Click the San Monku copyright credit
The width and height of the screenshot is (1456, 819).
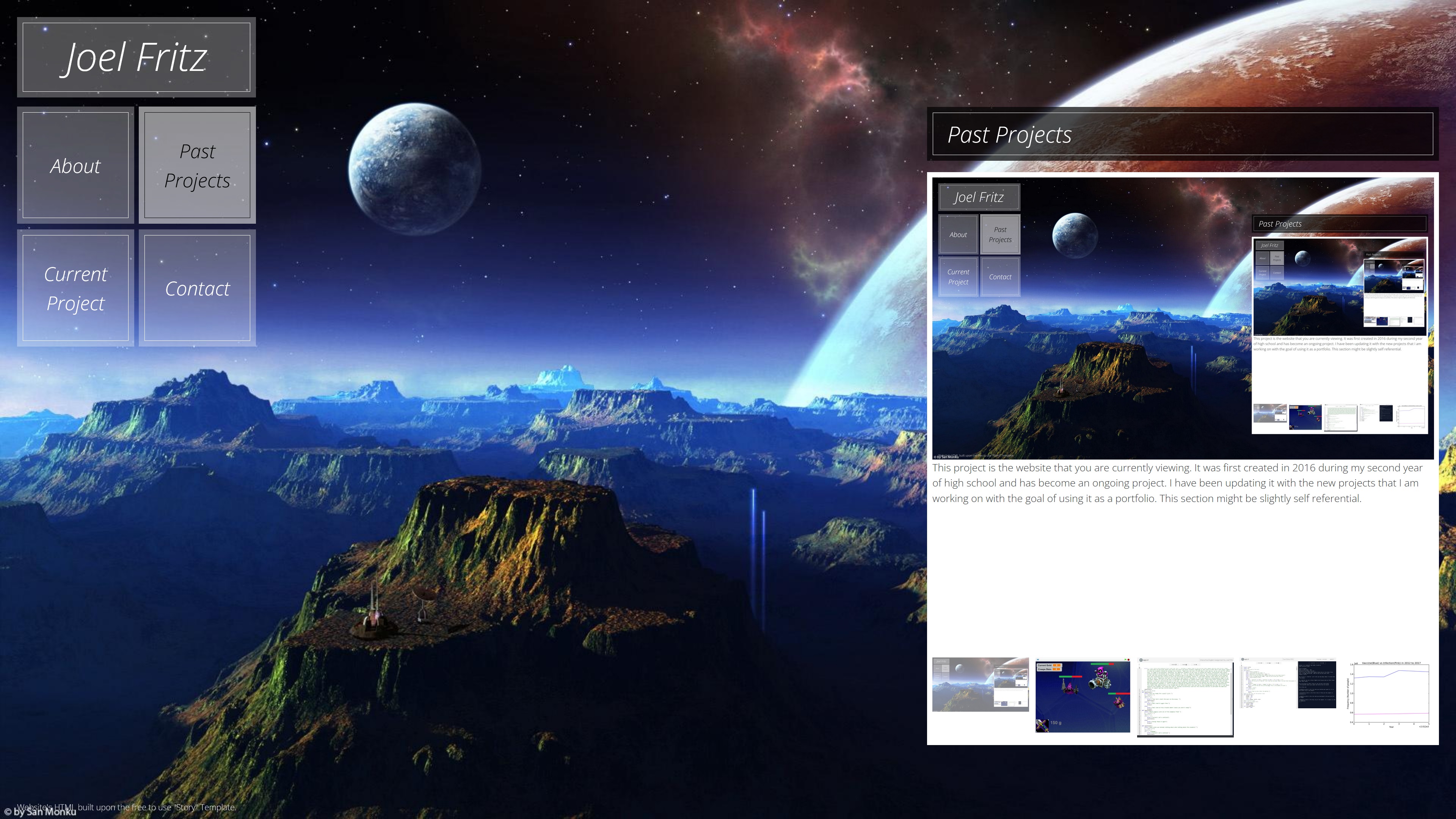[x=41, y=813]
